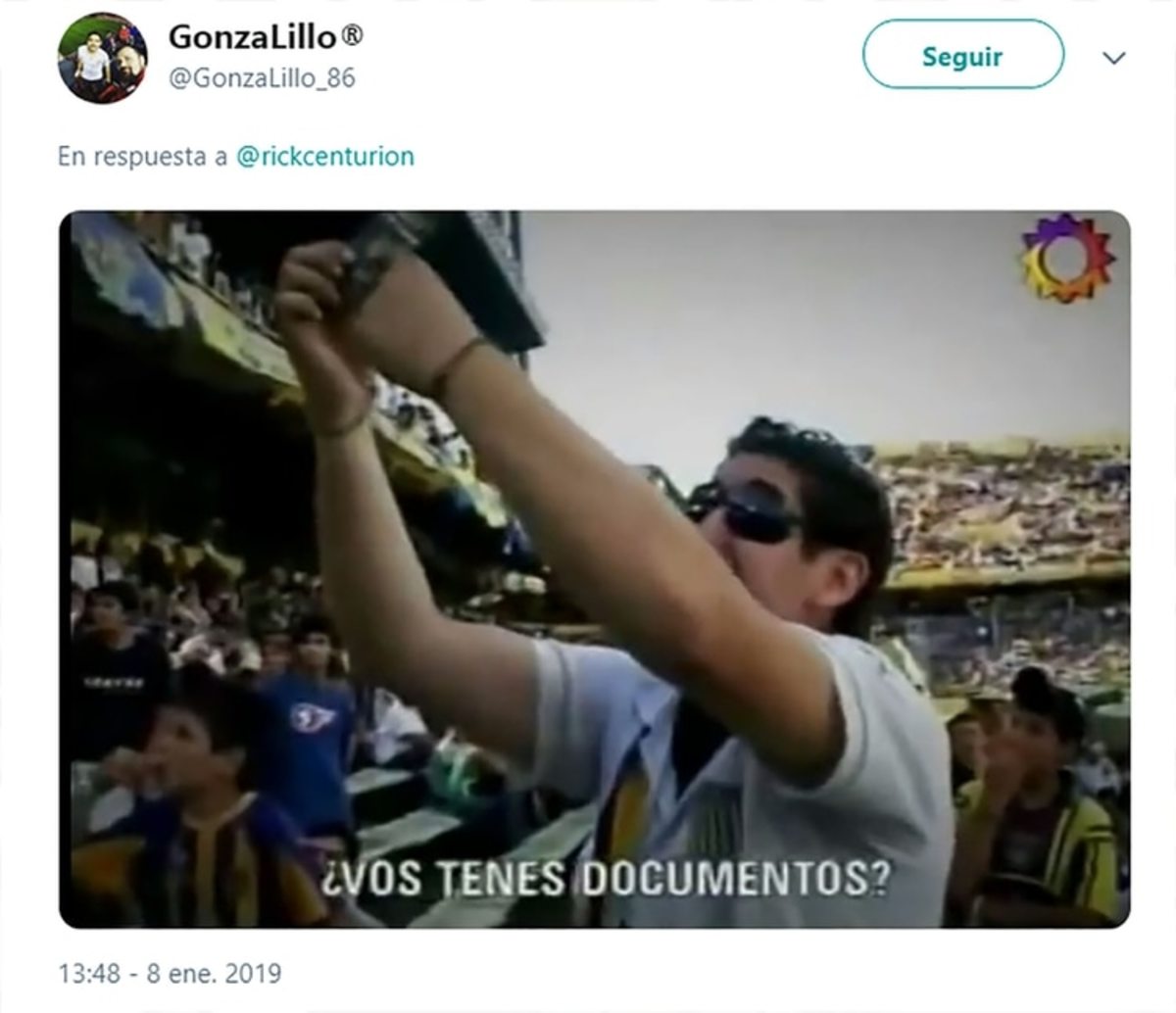Click the bracelet on the raised wrist
The image size is (1176, 1013).
click(x=456, y=365)
